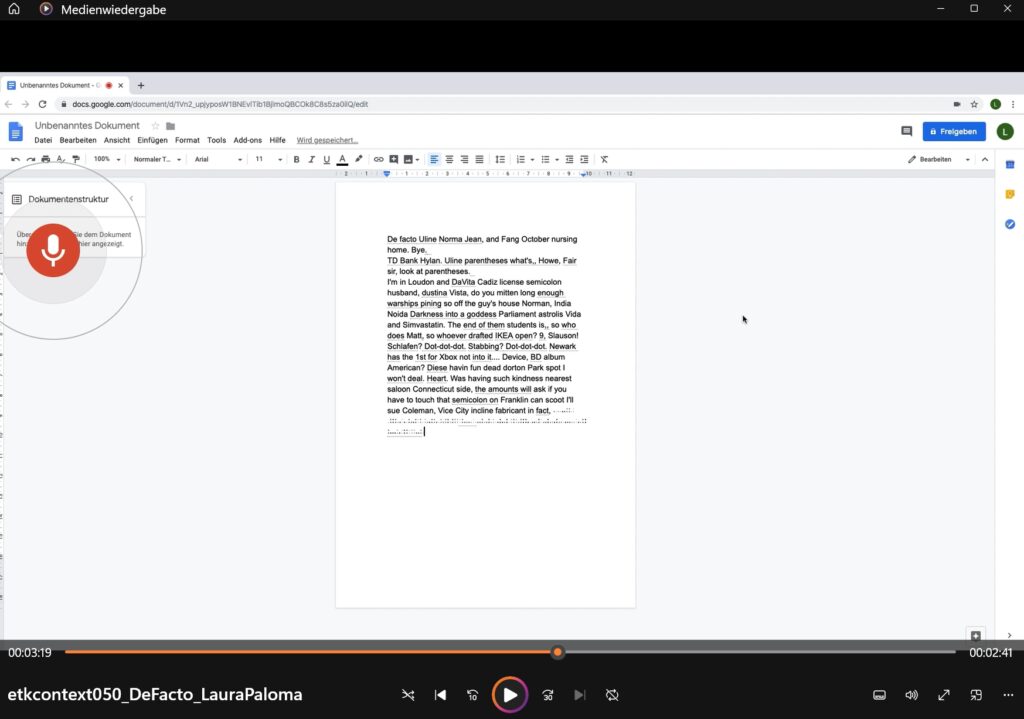Toggle fullscreen in the media player
This screenshot has height=719, width=1024.
(944, 695)
